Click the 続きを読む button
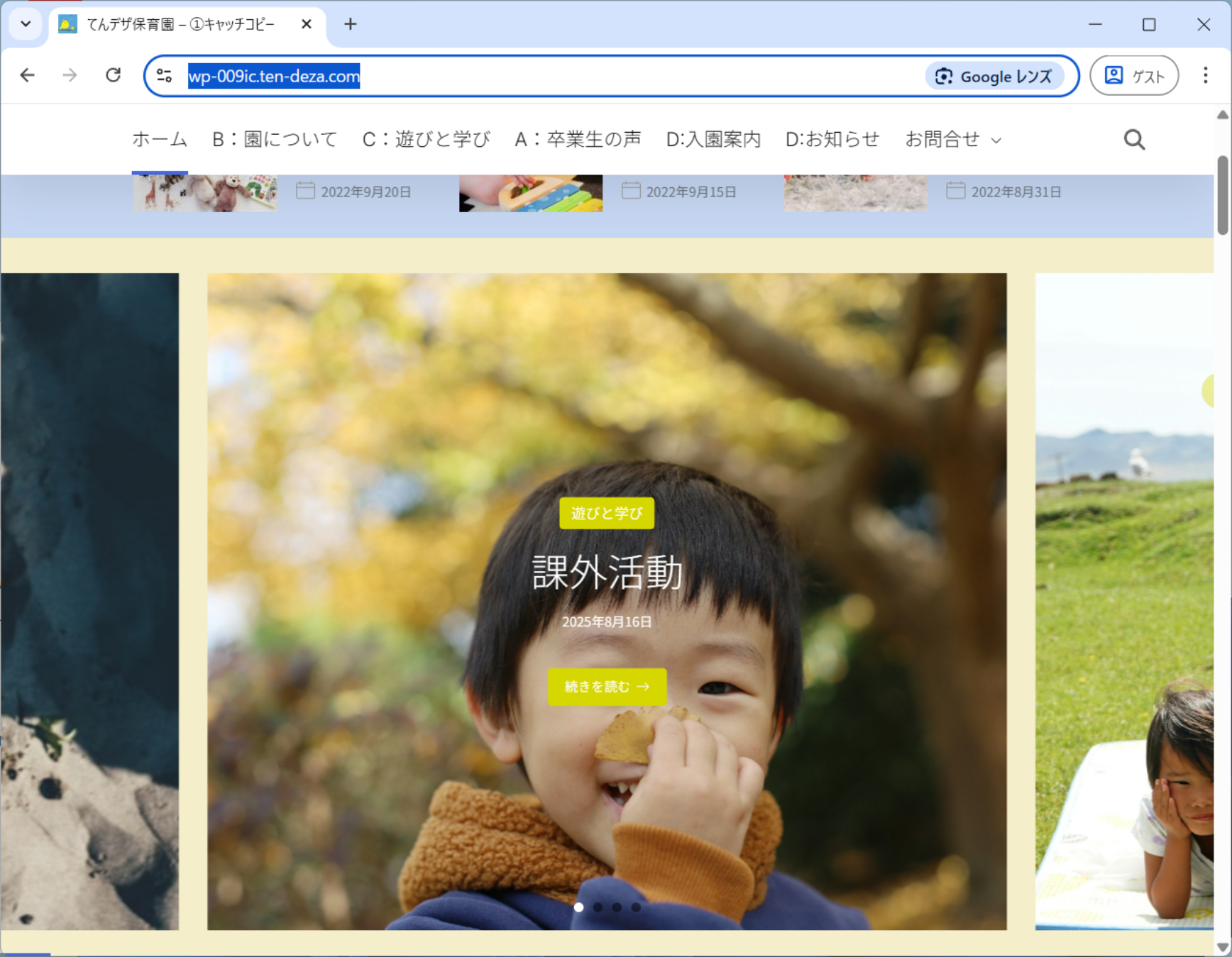 607,687
